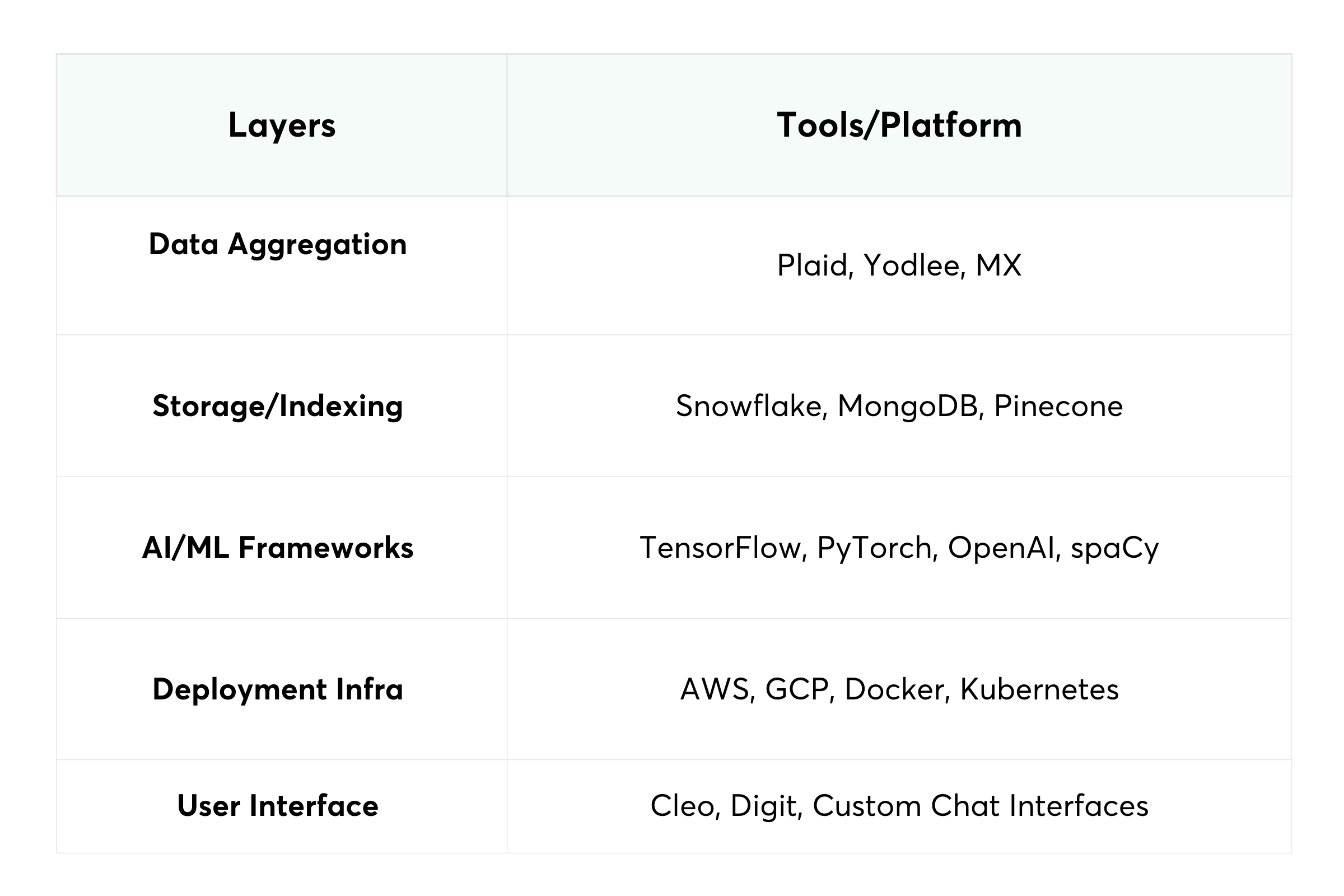Screen dimensions: 1344x896
Task: Click the TensorFlow text
Action: click(x=722, y=548)
